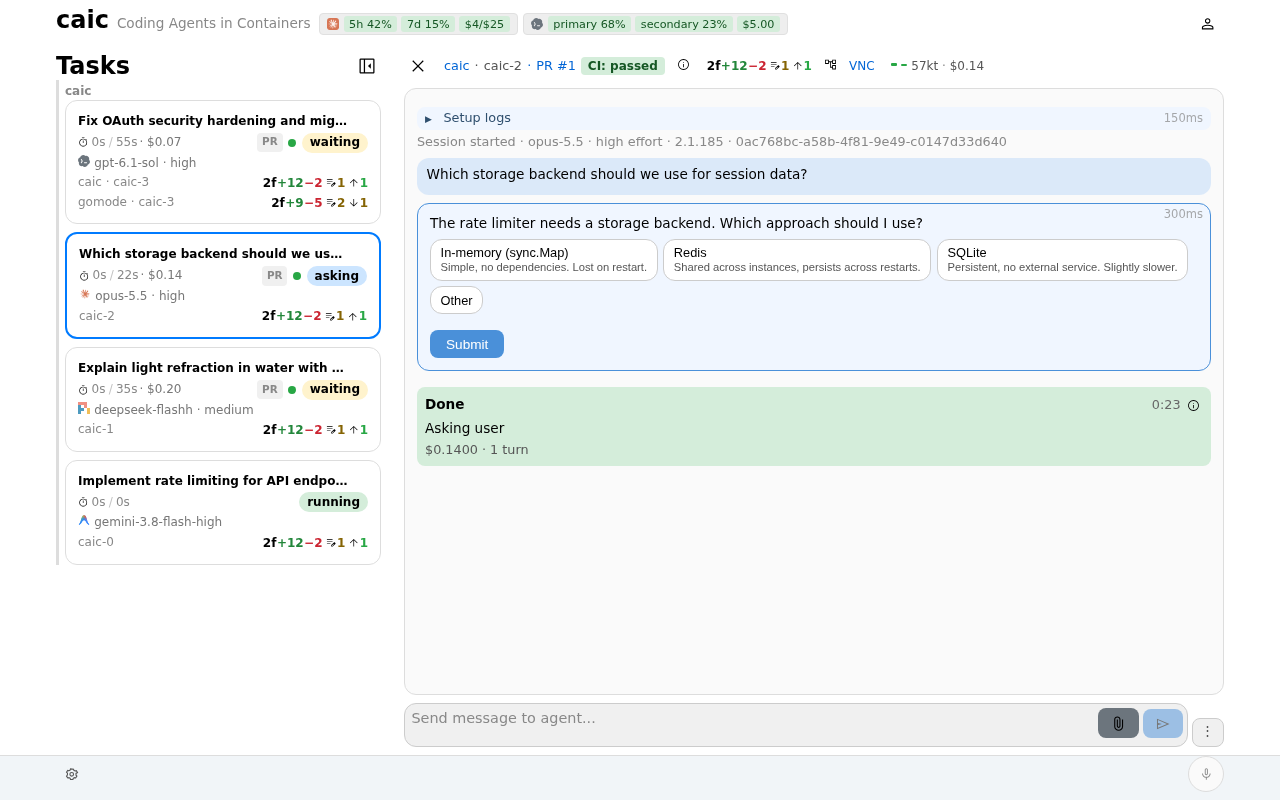
Task: Expand the Setup logs section
Action: pos(813,118)
